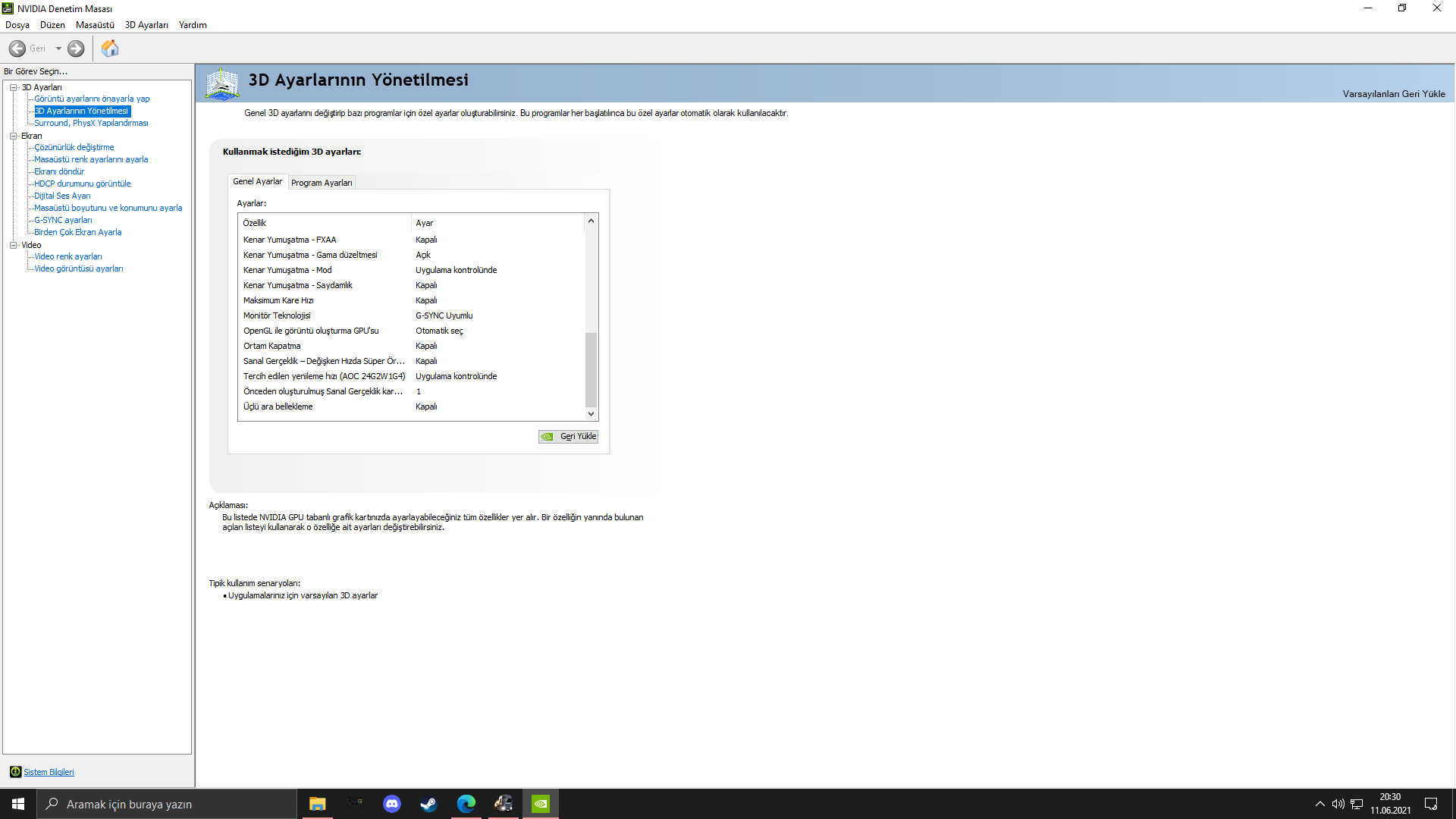Collapse the Ekran tree node
This screenshot has height=819, width=1456.
pyautogui.click(x=13, y=136)
